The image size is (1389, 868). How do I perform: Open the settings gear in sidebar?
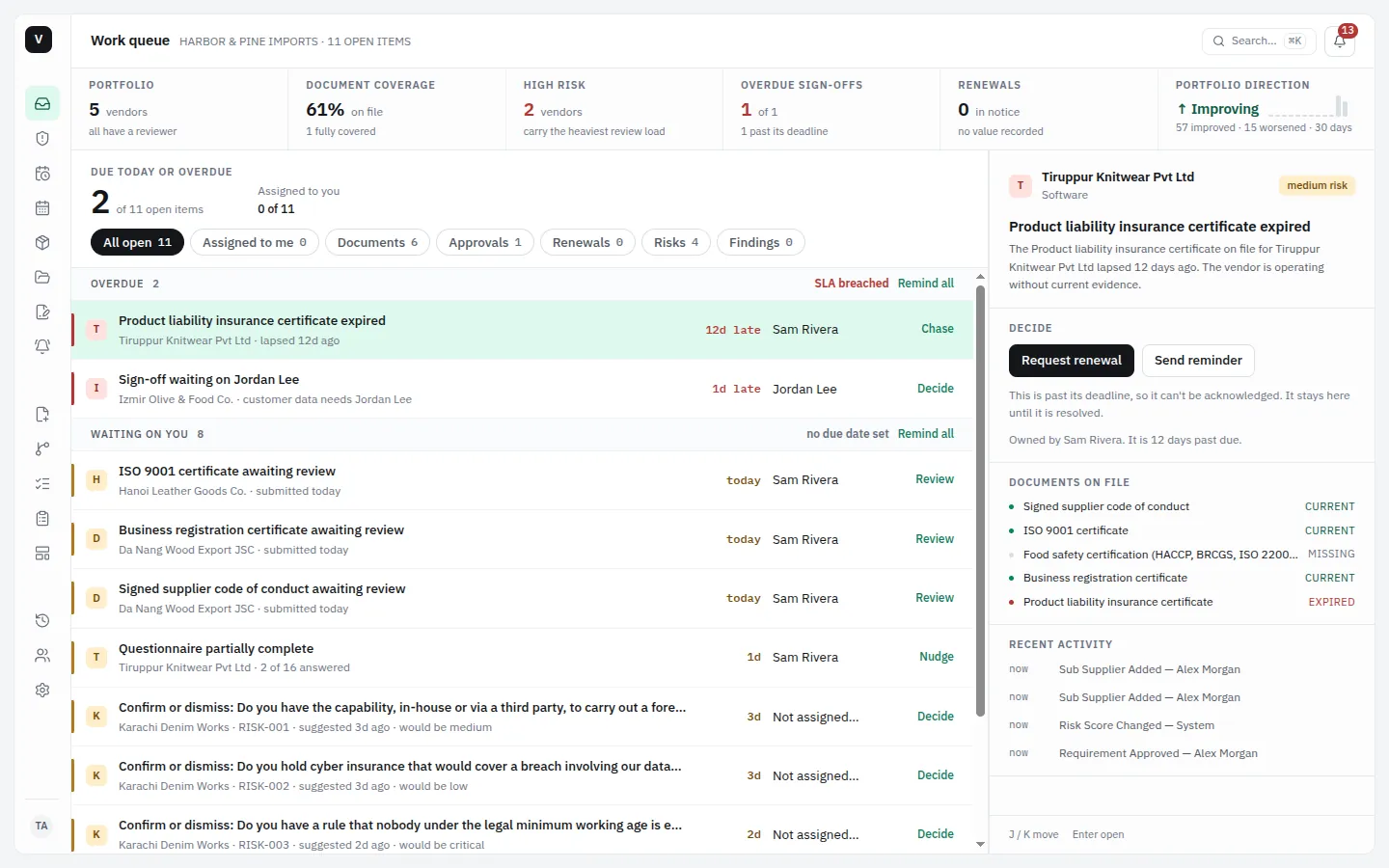(x=42, y=691)
